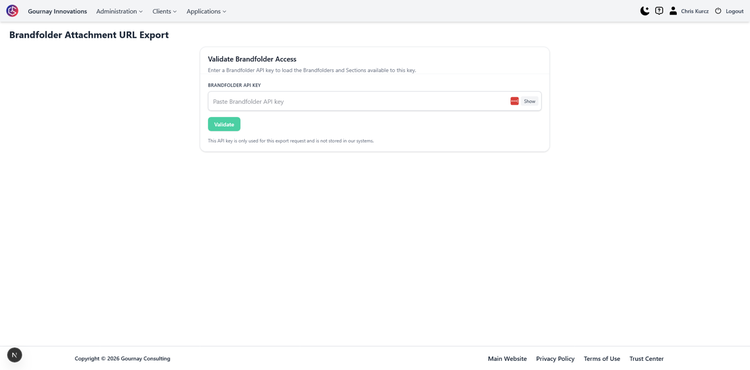The image size is (750, 370).
Task: Click the Logout link
Action: 734,11
